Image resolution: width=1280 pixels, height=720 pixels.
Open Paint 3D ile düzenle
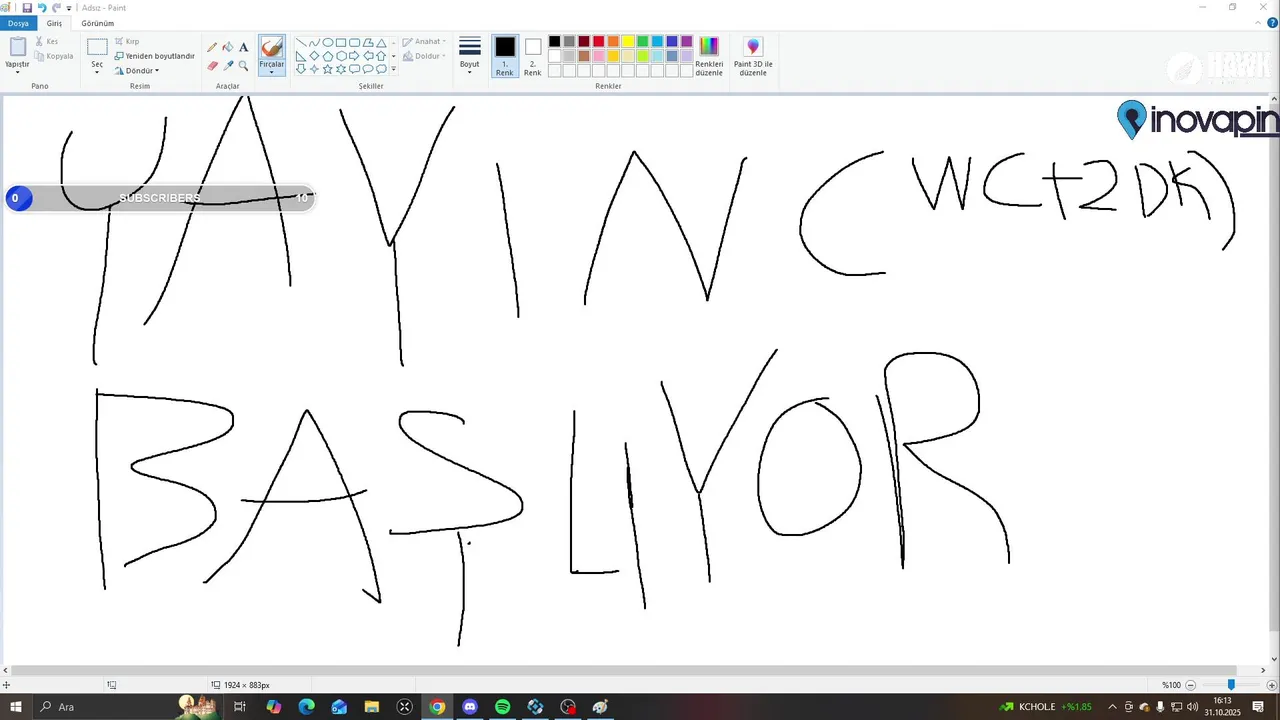[753, 56]
